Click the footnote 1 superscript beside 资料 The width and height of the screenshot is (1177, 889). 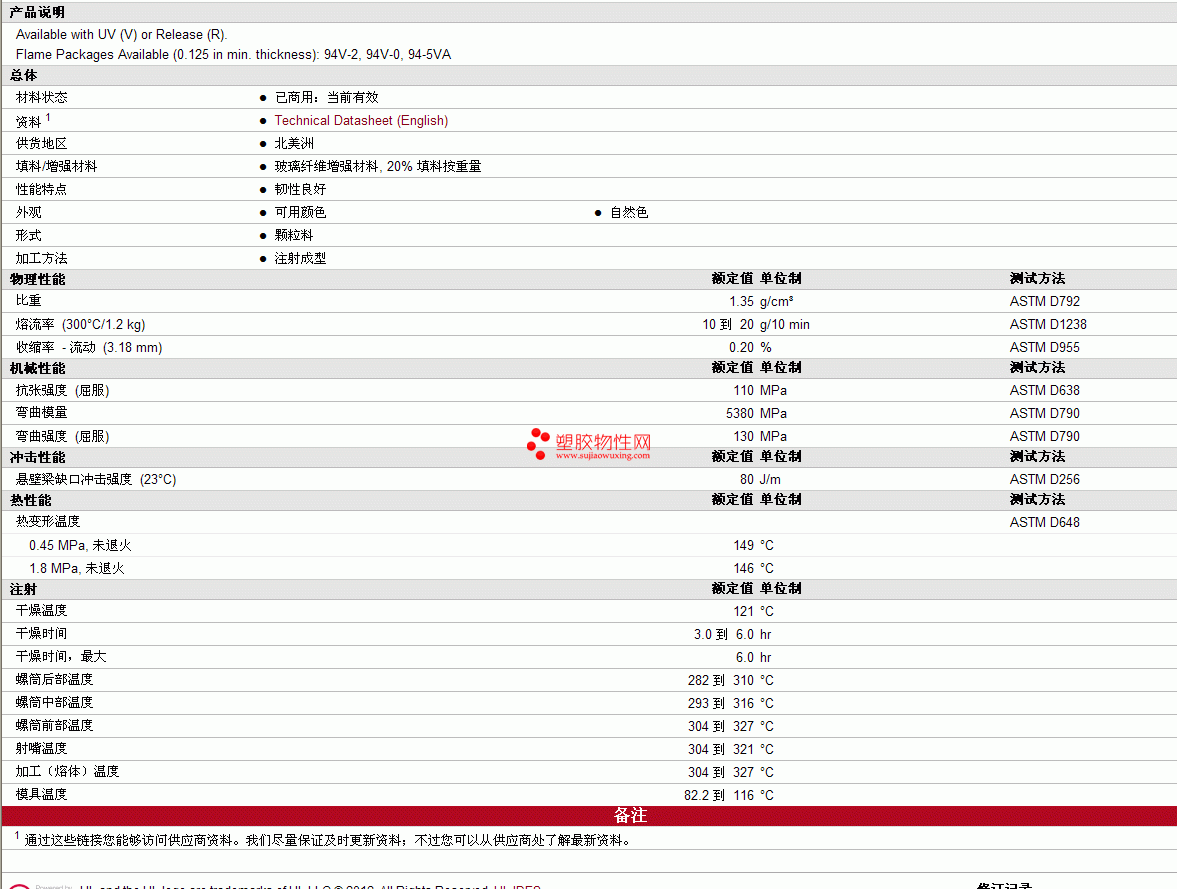pos(48,117)
